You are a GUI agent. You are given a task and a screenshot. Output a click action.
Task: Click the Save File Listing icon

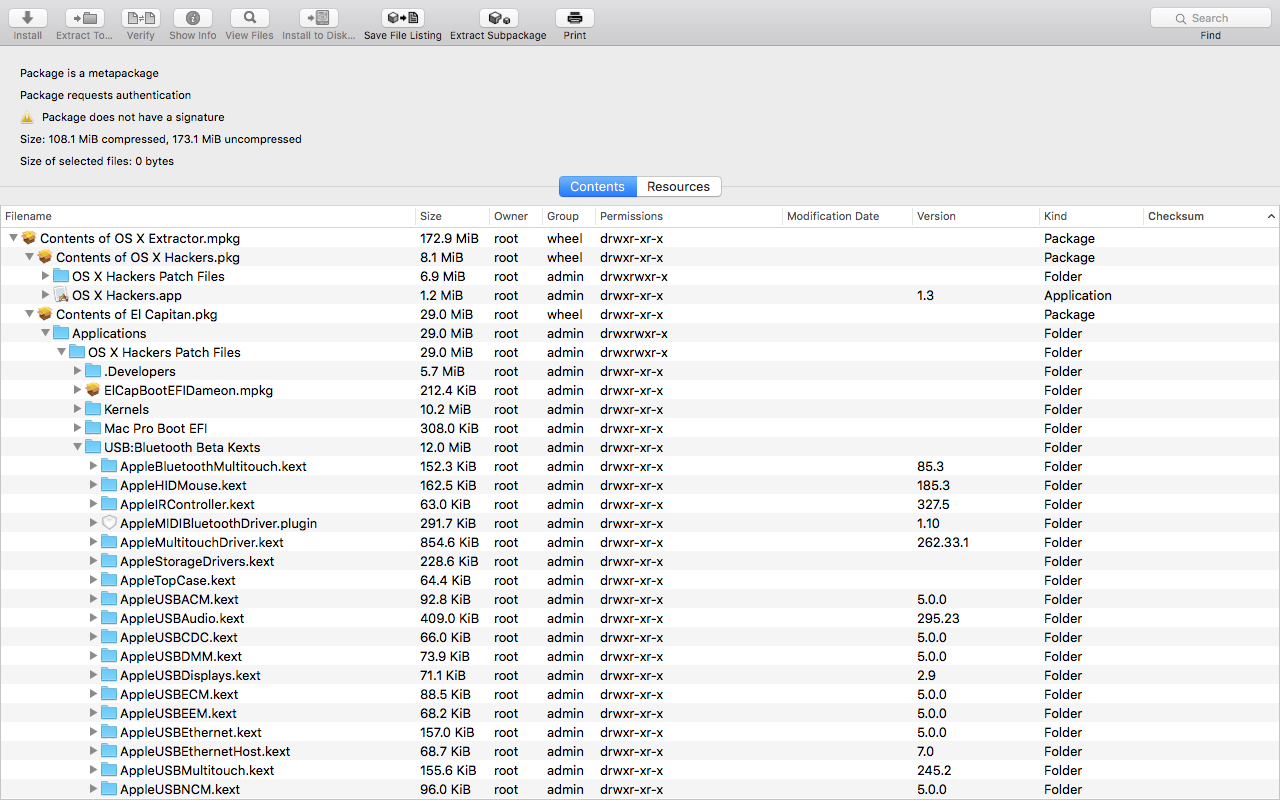pyautogui.click(x=403, y=18)
